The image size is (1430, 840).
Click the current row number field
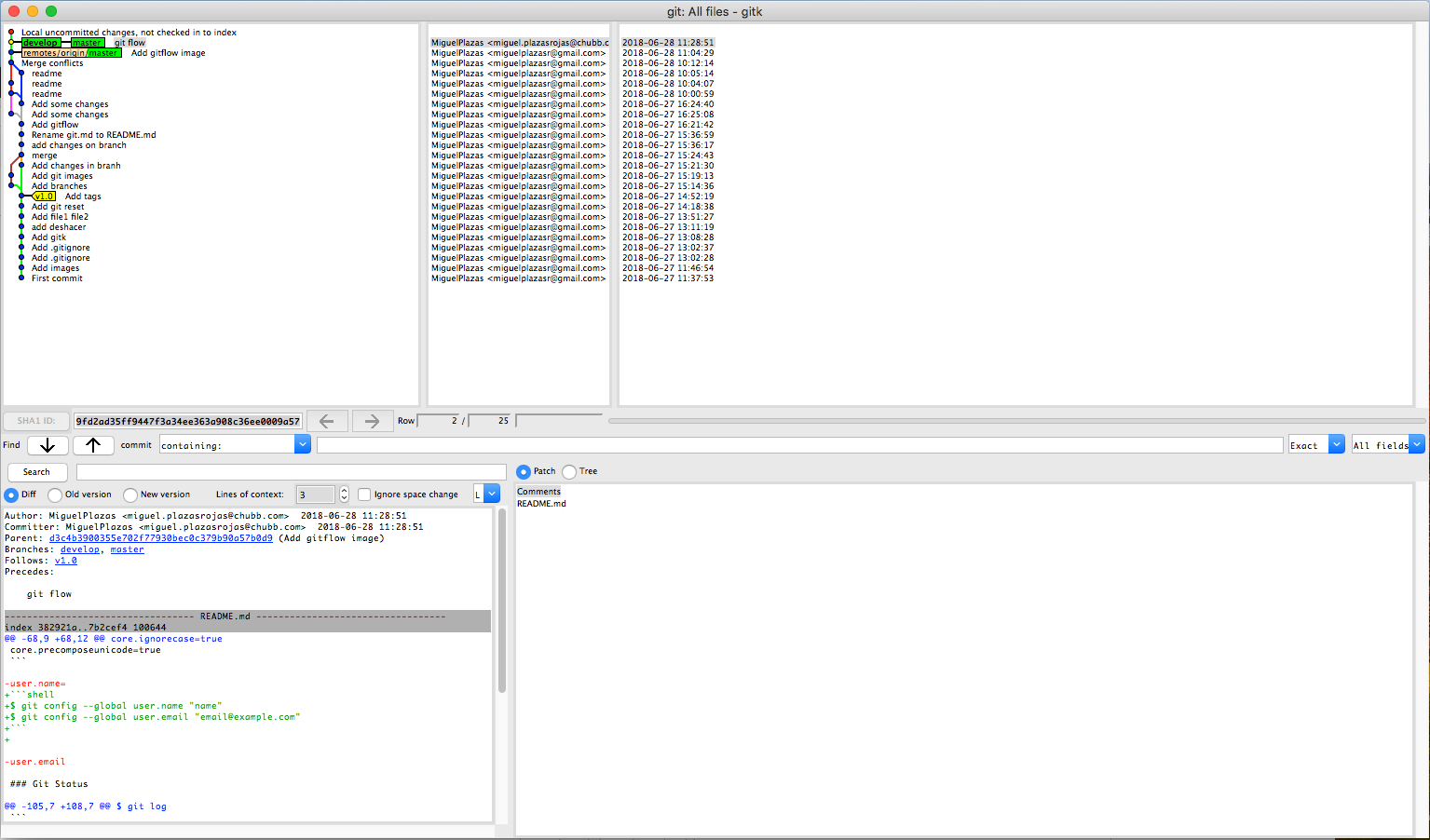(438, 421)
